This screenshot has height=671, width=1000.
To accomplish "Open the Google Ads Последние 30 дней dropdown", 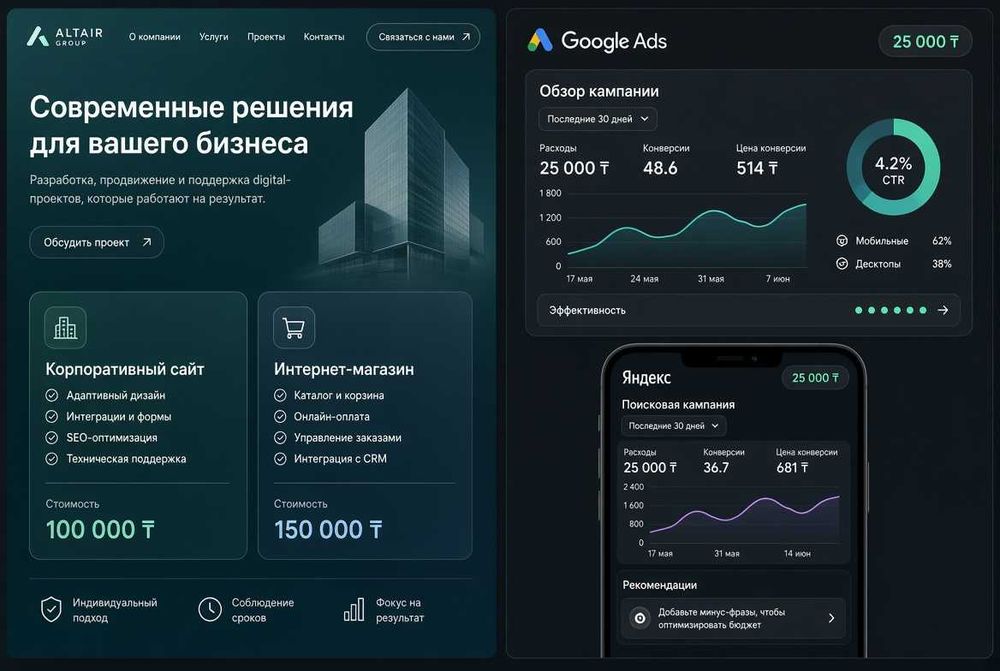I will coord(598,119).
